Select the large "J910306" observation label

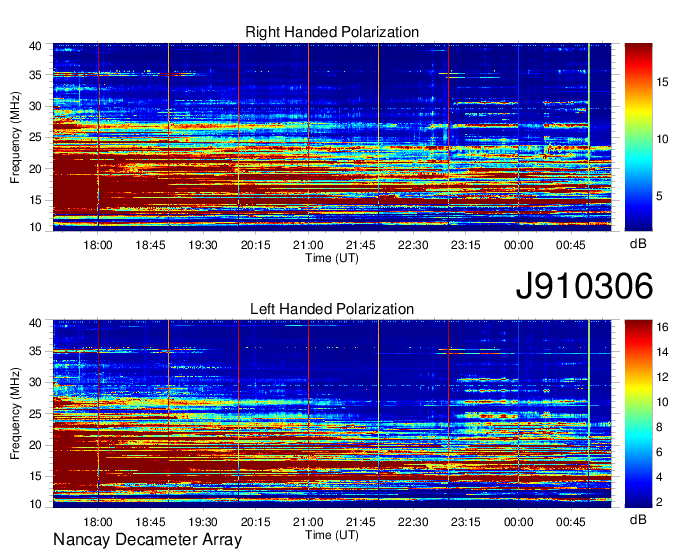584,286
